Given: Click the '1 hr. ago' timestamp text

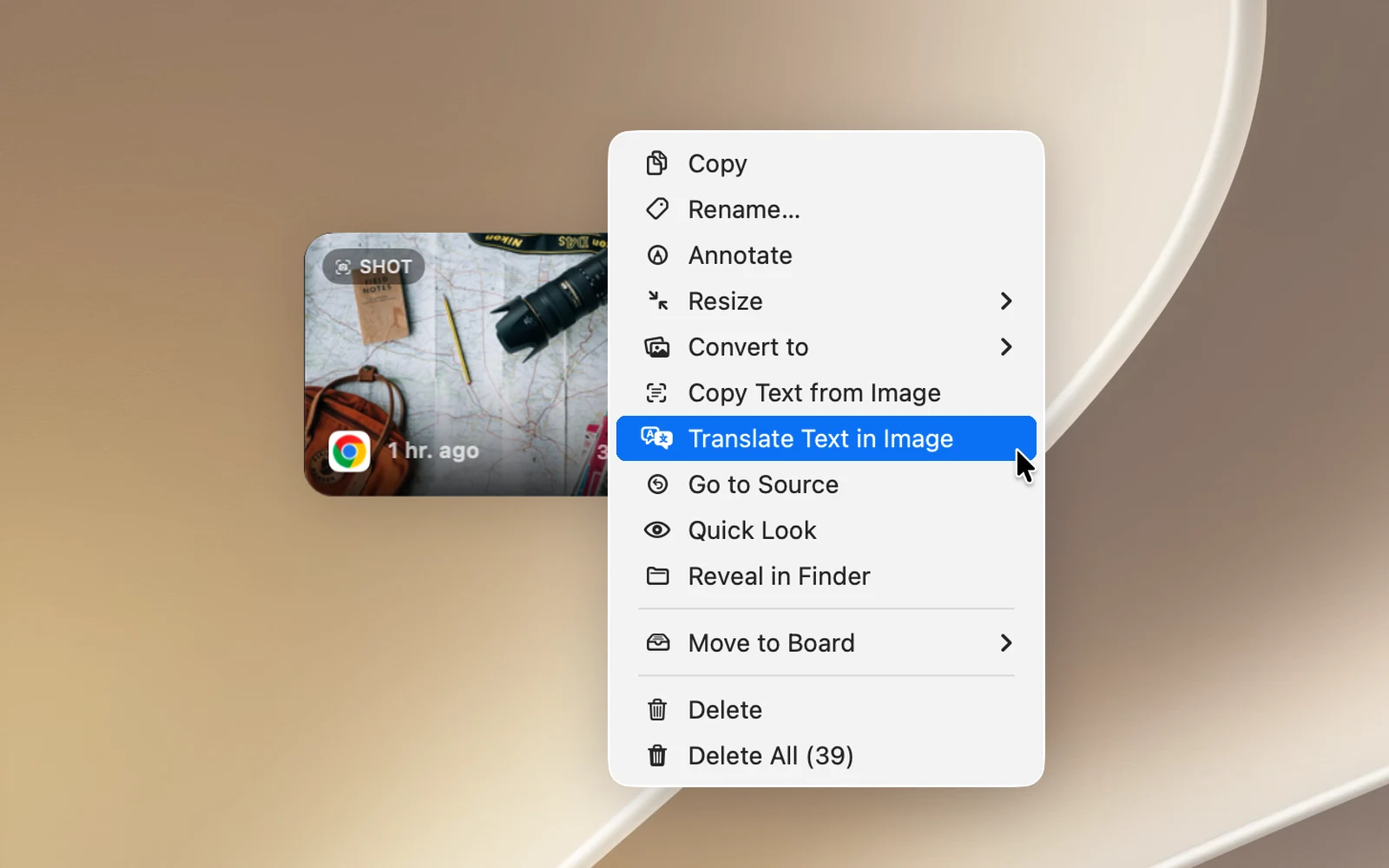Looking at the screenshot, I should pos(433,450).
